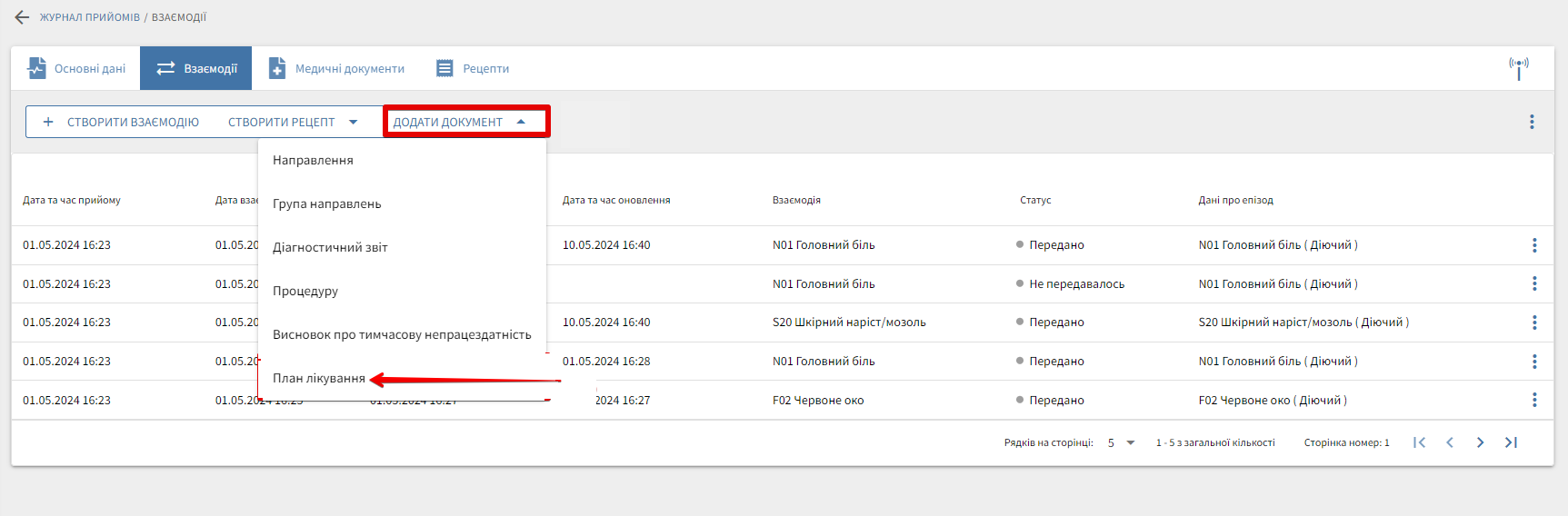The image size is (1568, 516).
Task: Go to next page
Action: [x=1481, y=442]
